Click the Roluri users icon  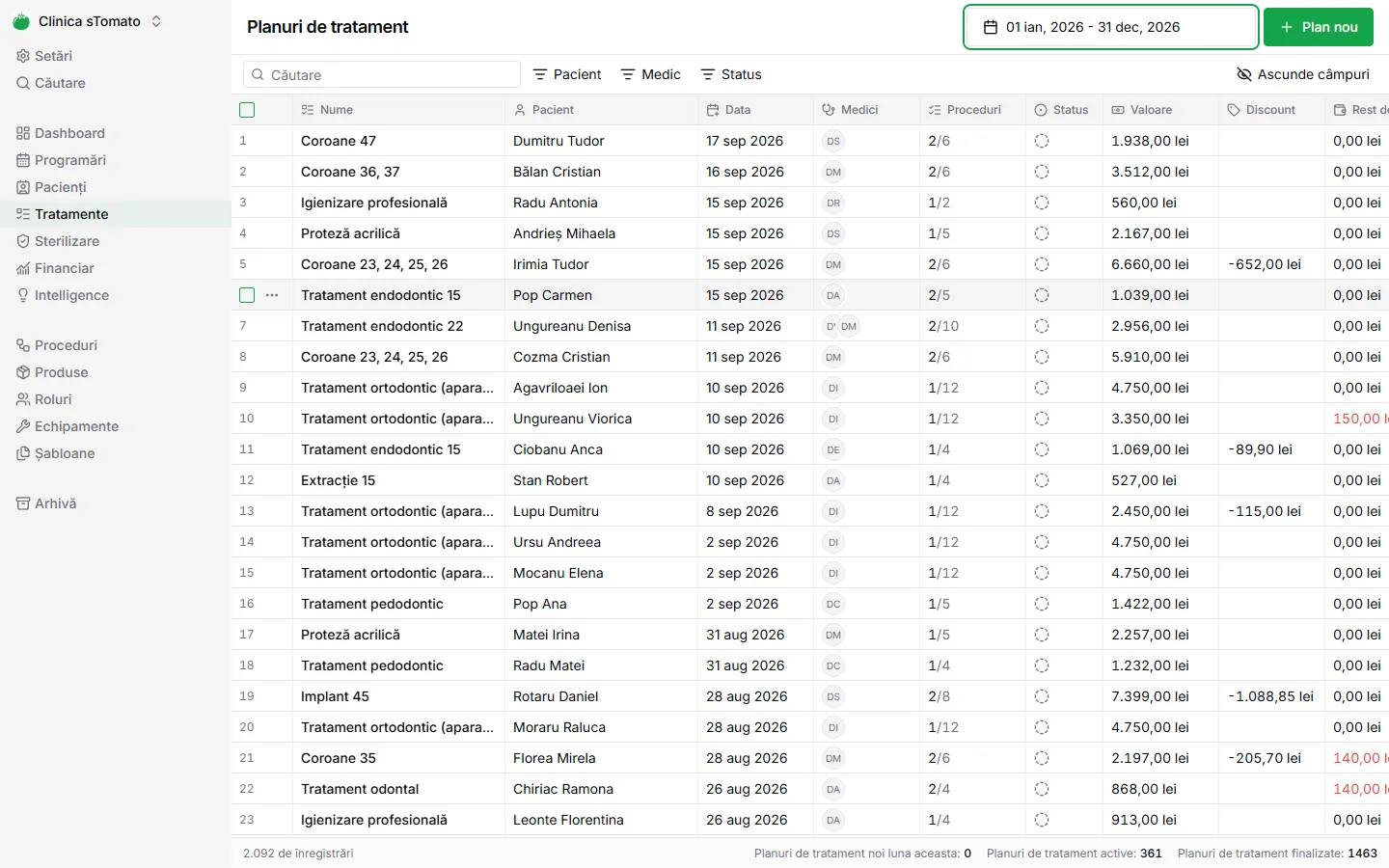(x=23, y=399)
